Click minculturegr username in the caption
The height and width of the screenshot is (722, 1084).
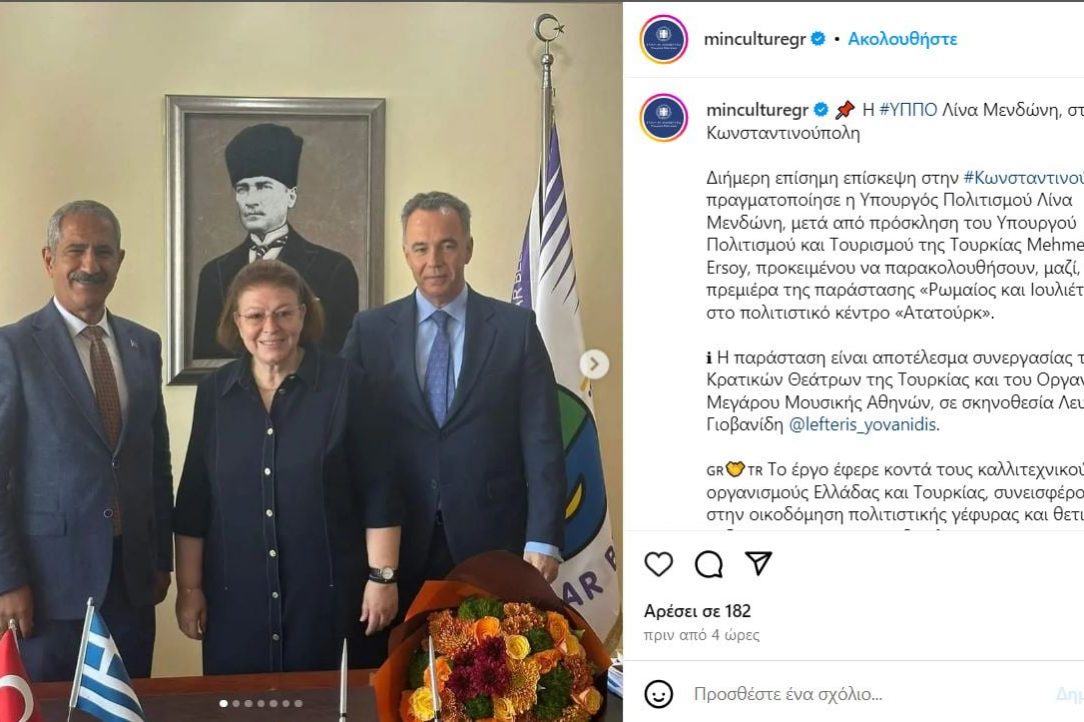point(757,109)
